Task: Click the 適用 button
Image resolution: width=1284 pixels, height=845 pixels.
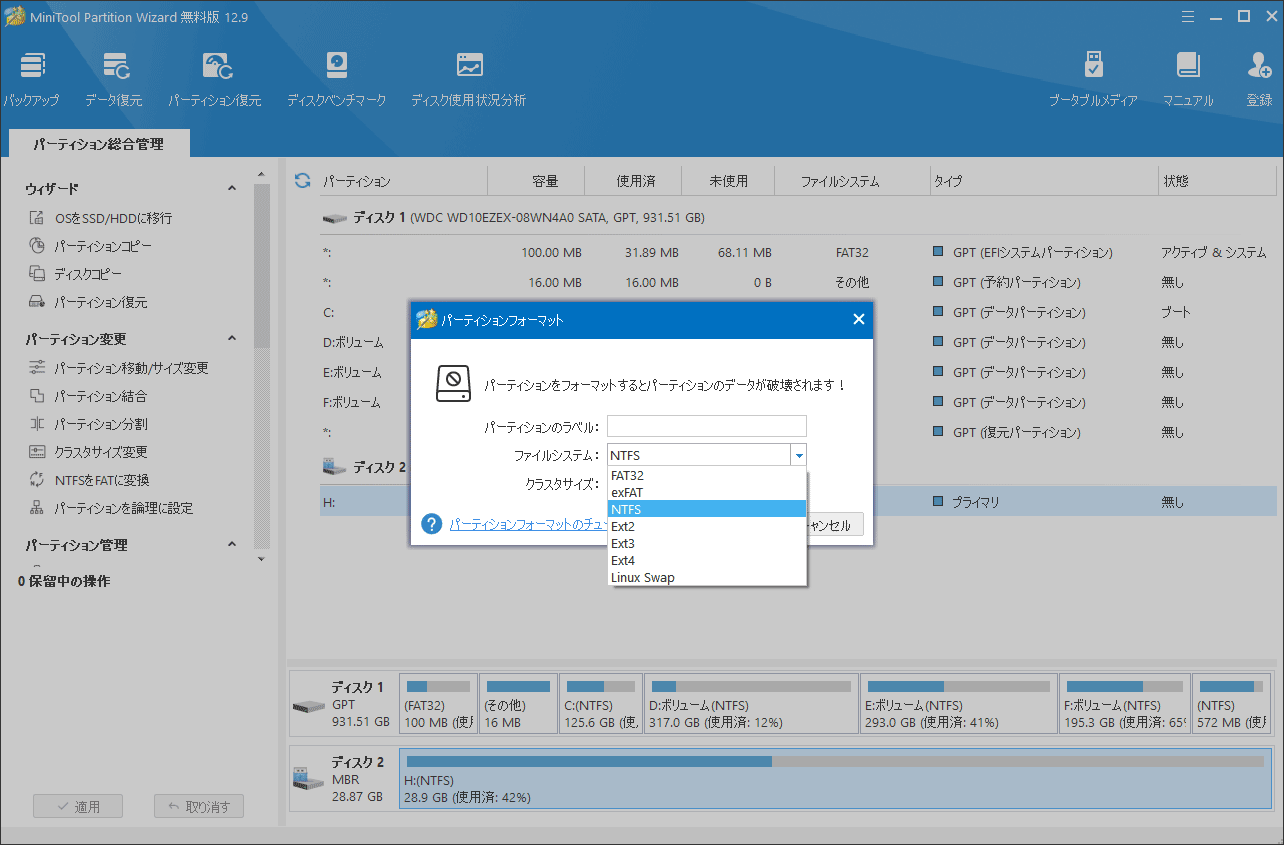Action: click(x=77, y=807)
